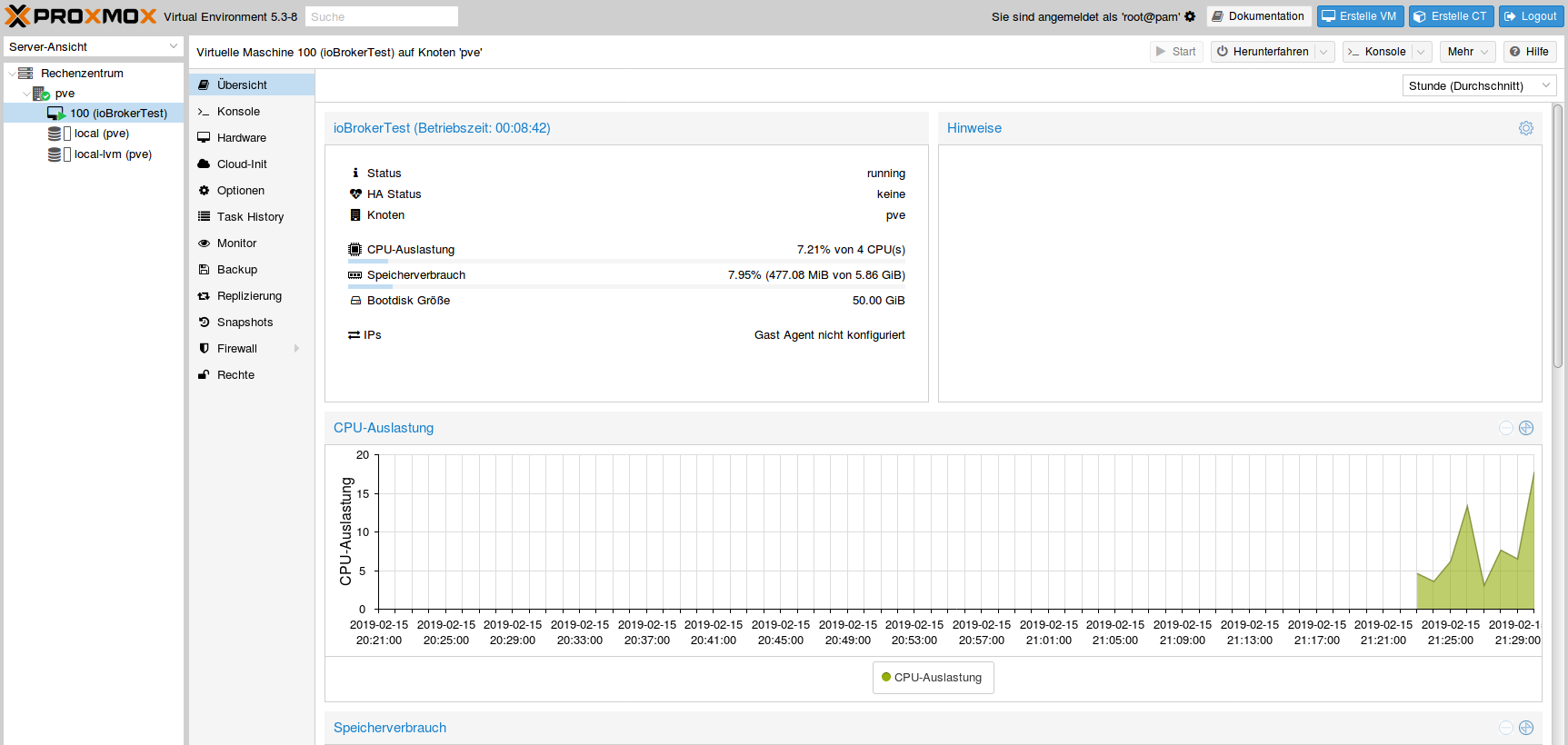Open the Mehr dropdown menu
The image size is (1568, 745).
point(1468,52)
